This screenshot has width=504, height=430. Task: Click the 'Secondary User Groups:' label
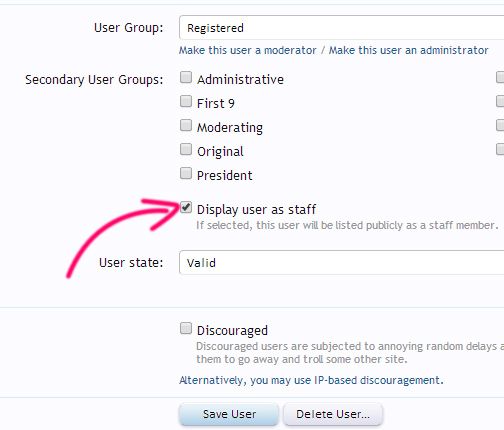(x=94, y=80)
